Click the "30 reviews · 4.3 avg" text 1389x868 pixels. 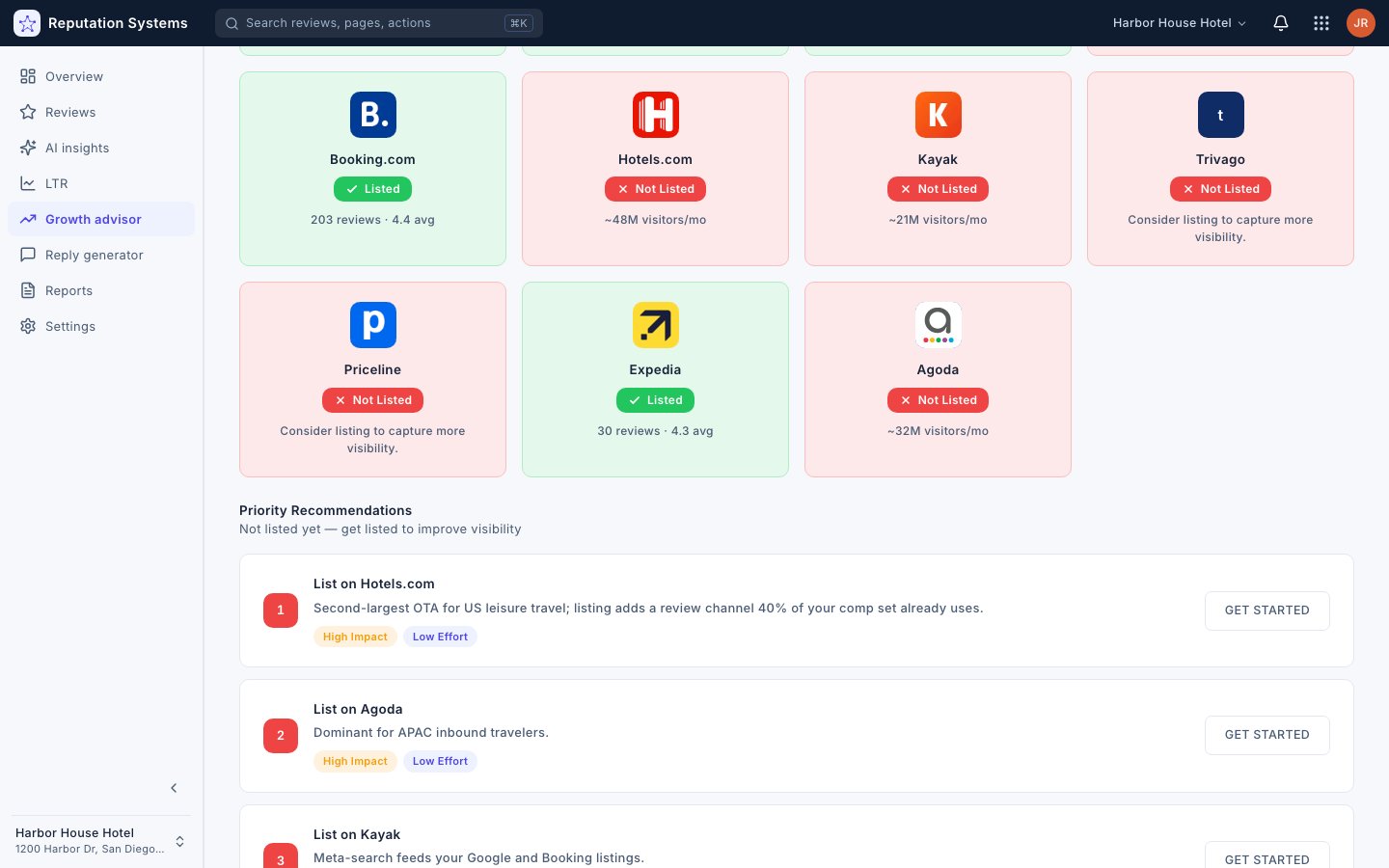655,431
